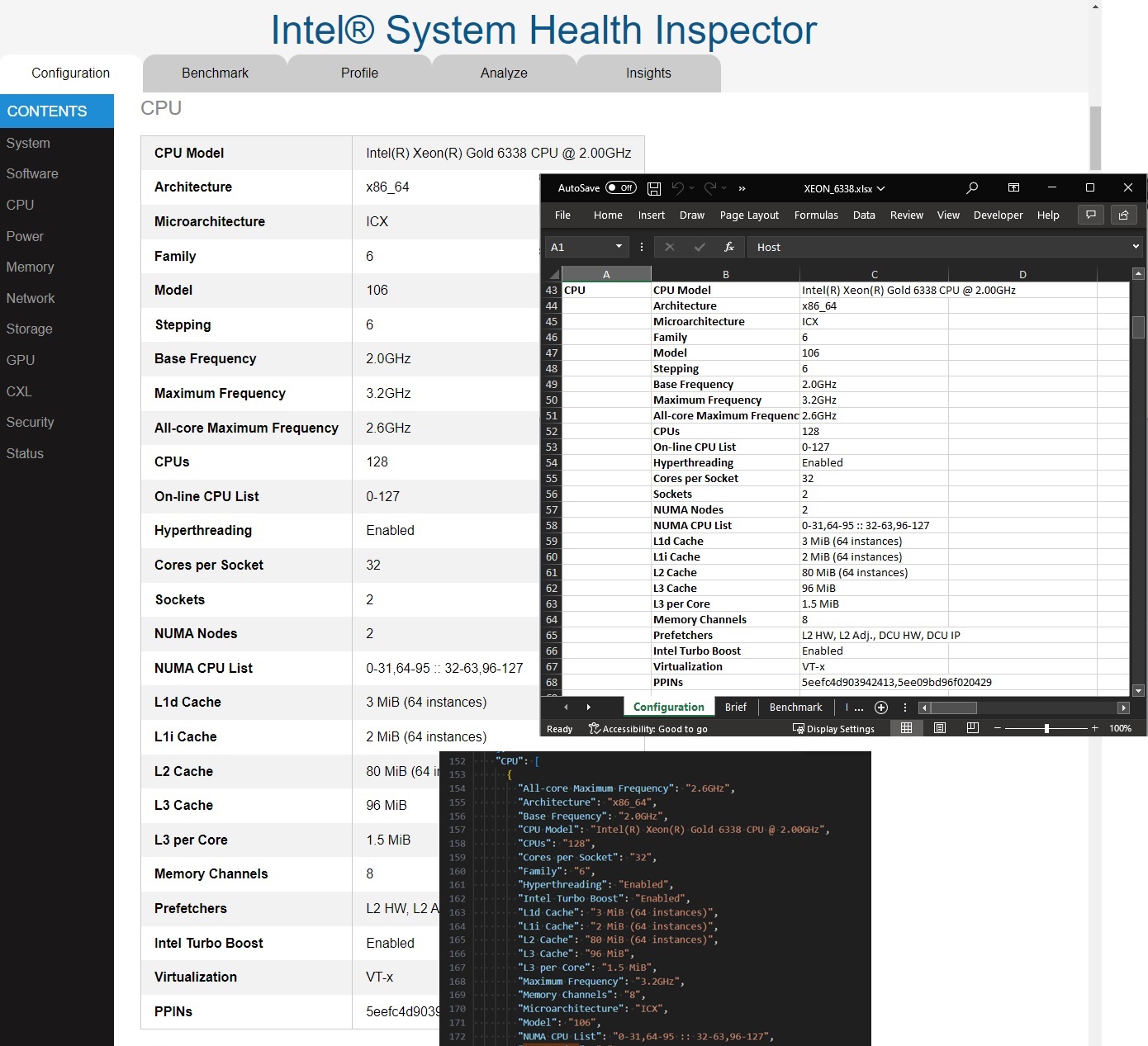Open the Formulas ribbon tab

(816, 215)
